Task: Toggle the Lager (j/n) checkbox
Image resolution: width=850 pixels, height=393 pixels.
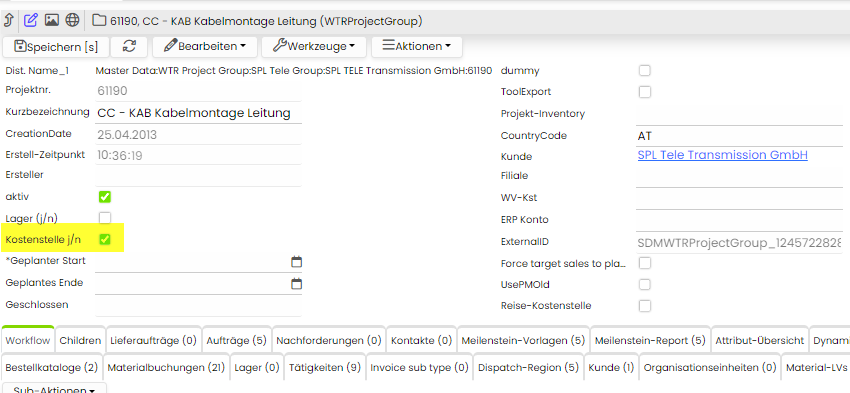Action: click(105, 218)
